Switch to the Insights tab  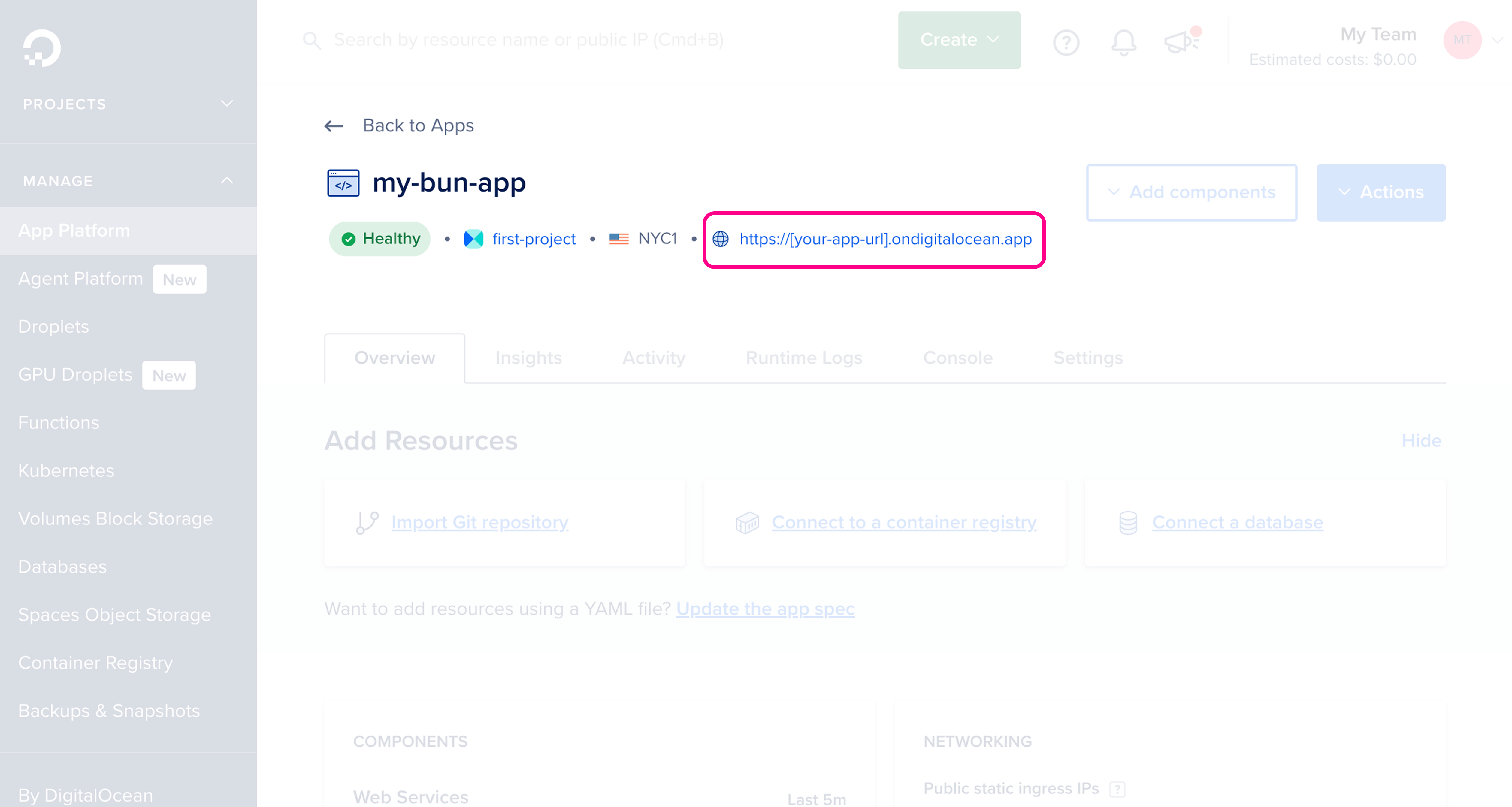pos(528,358)
